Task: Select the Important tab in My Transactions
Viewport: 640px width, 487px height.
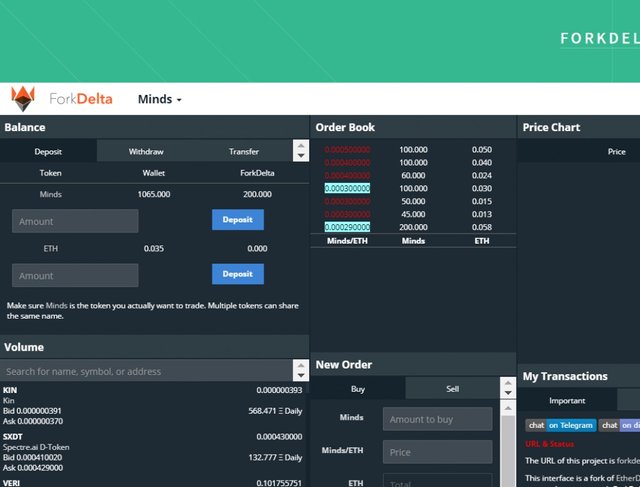Action: [x=567, y=400]
